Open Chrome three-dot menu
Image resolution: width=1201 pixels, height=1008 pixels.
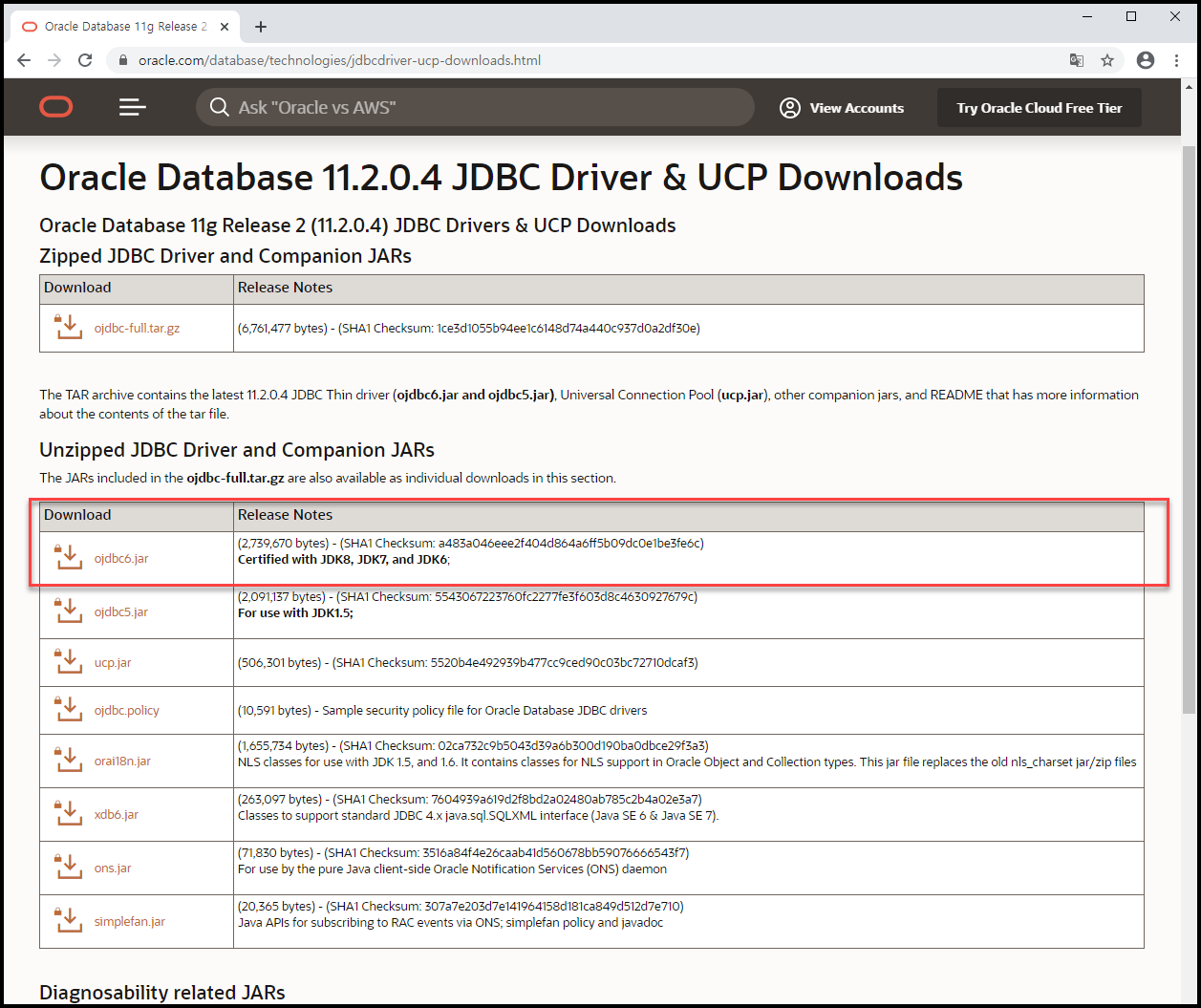(1176, 60)
